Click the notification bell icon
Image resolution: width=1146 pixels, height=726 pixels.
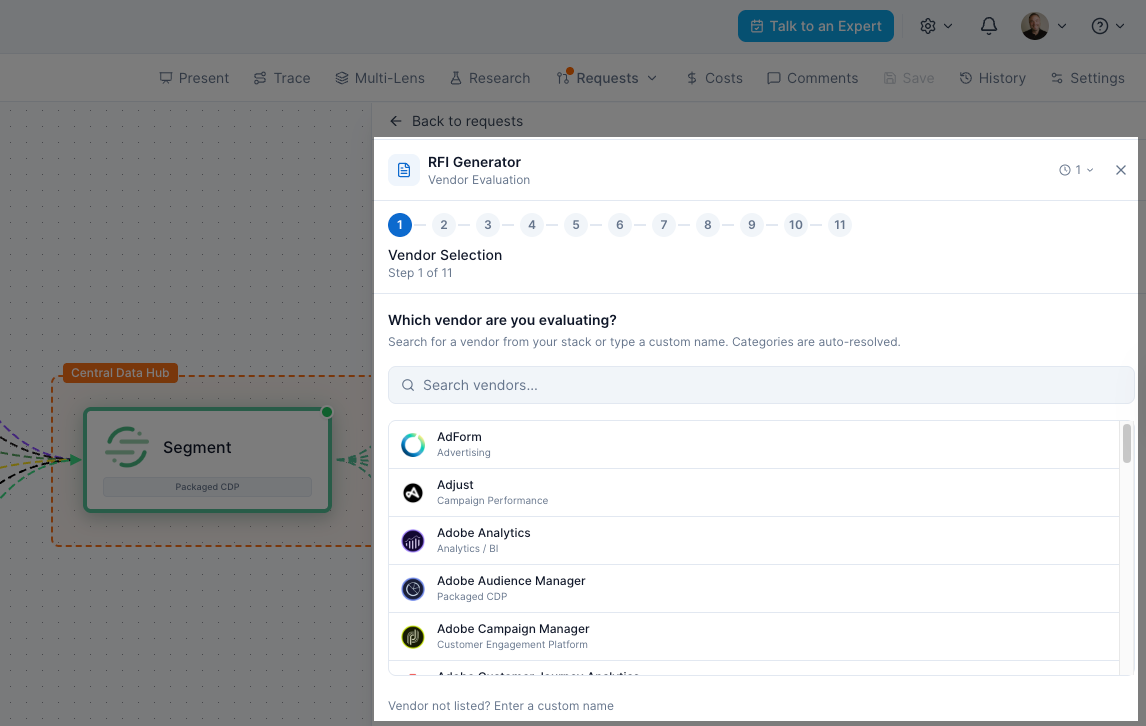point(988,26)
